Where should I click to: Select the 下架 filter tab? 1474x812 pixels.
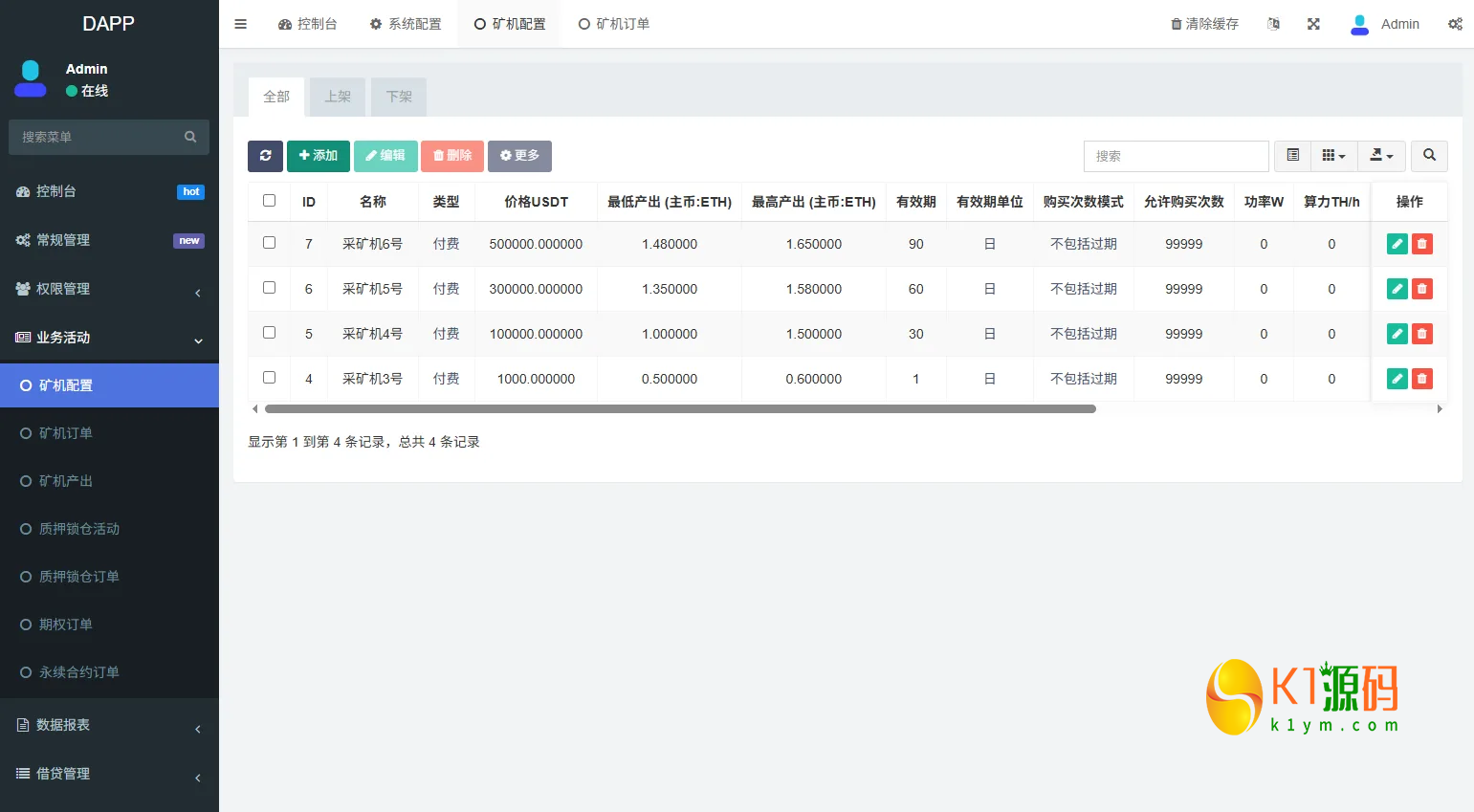399,97
